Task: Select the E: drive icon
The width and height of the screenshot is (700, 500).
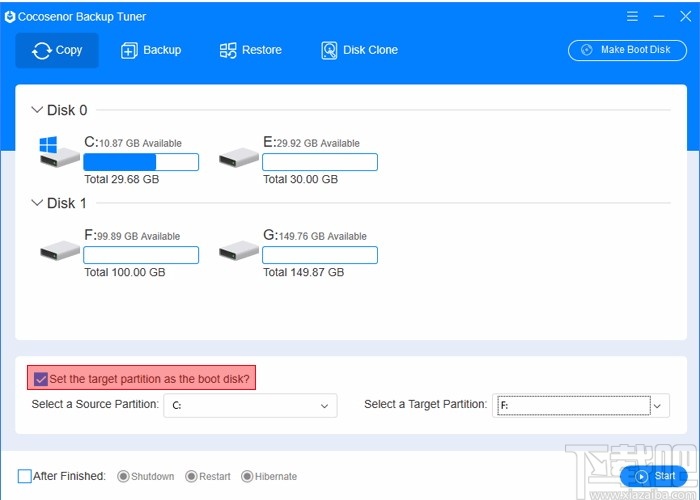Action: pyautogui.click(x=239, y=158)
